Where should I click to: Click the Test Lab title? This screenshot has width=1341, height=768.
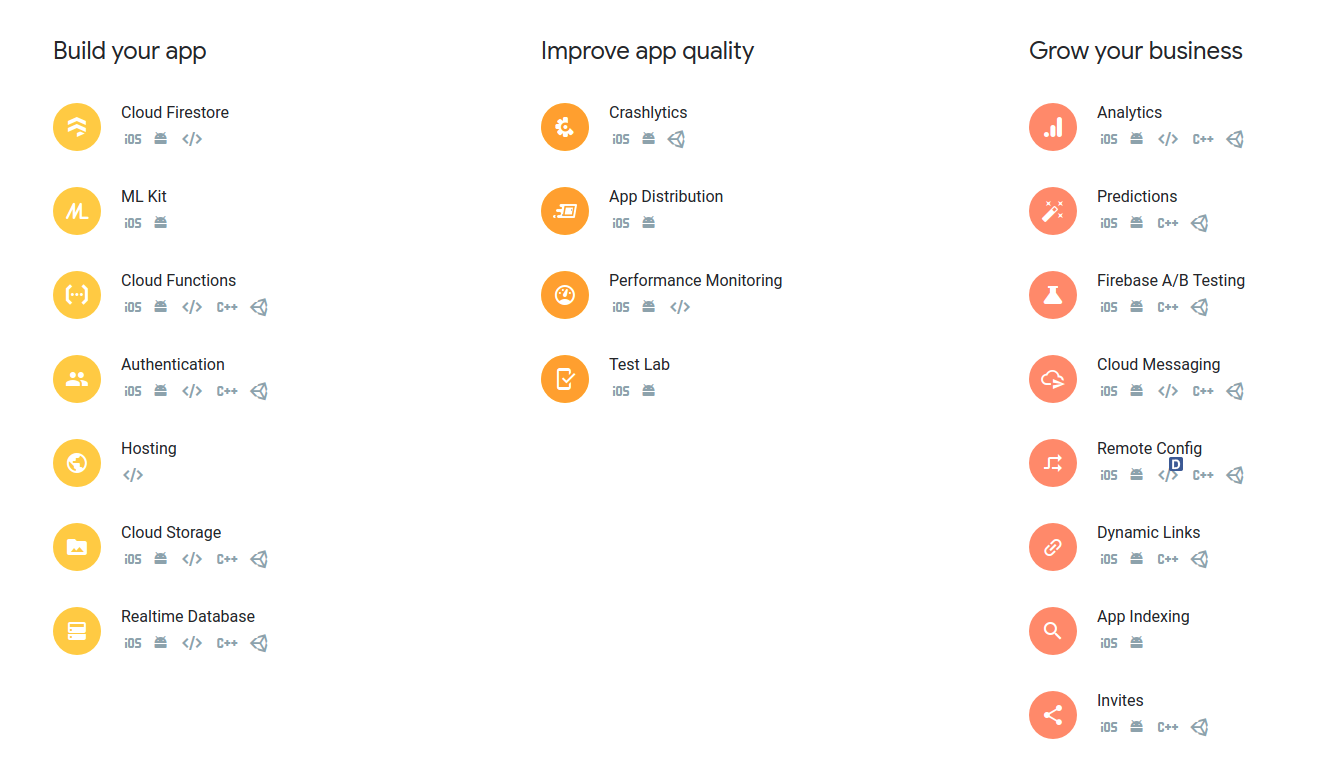coord(639,365)
